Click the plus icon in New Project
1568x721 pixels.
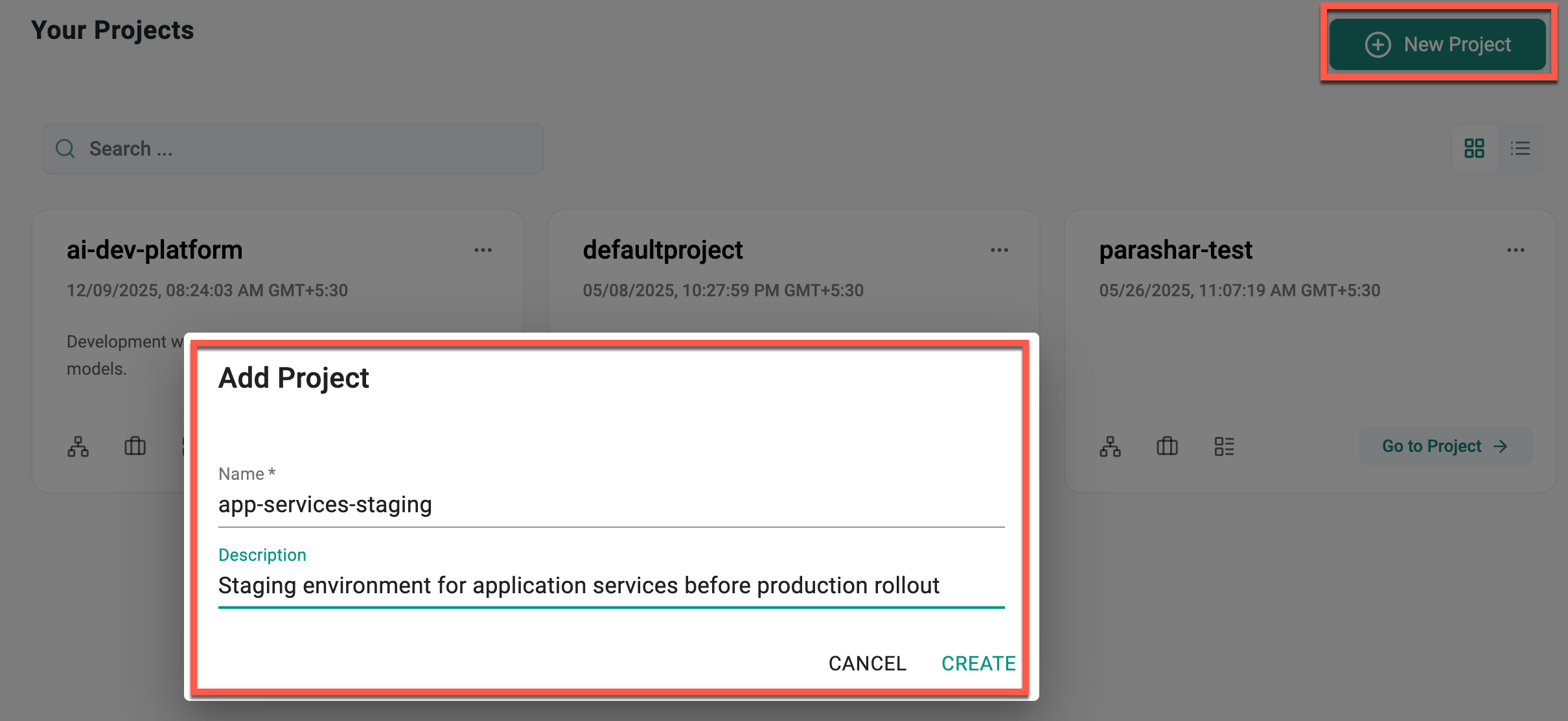tap(1378, 45)
